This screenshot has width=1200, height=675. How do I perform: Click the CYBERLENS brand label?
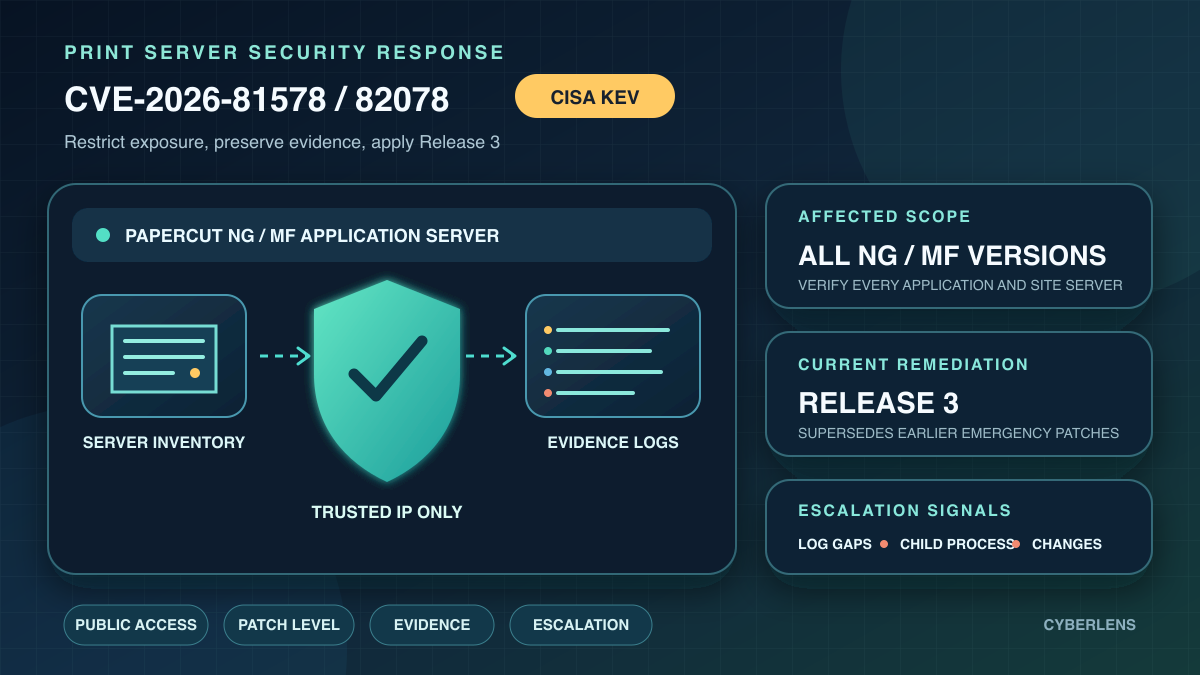[x=1090, y=625]
